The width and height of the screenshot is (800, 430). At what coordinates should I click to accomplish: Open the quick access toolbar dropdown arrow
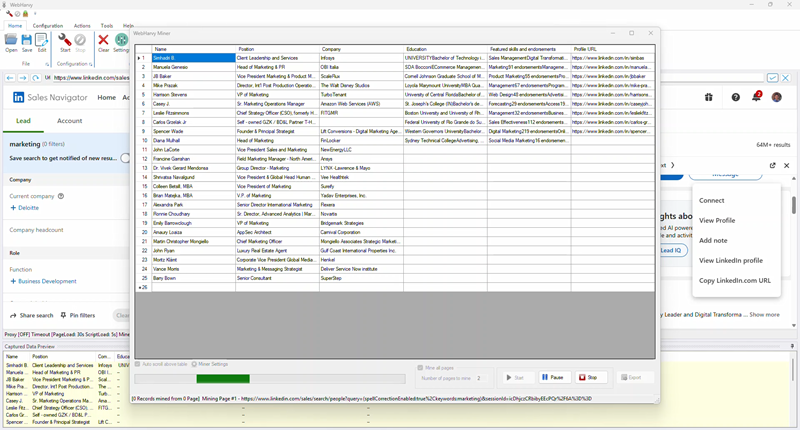point(35,14)
